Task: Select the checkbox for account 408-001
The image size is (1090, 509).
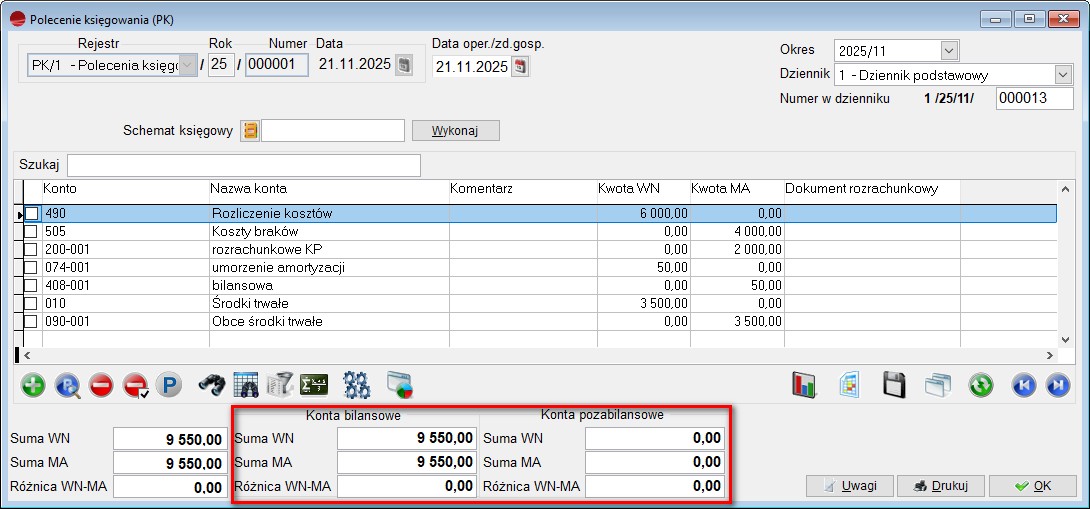Action: (x=32, y=285)
